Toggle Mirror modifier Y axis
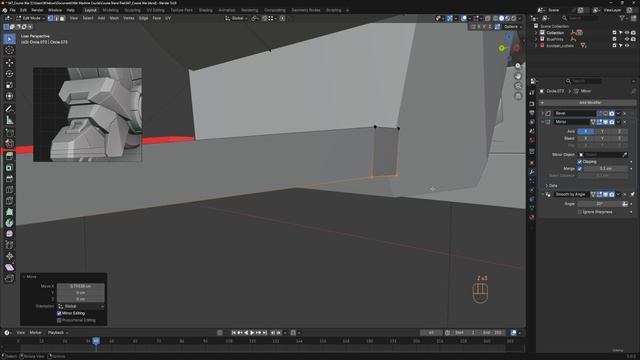The height and width of the screenshot is (360, 640). pyautogui.click(x=602, y=131)
